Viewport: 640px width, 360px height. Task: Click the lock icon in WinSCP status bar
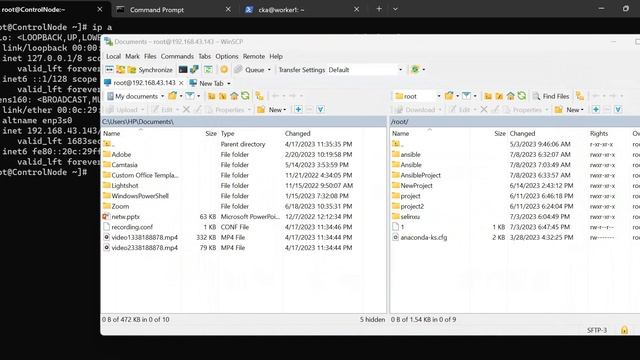click(x=624, y=330)
